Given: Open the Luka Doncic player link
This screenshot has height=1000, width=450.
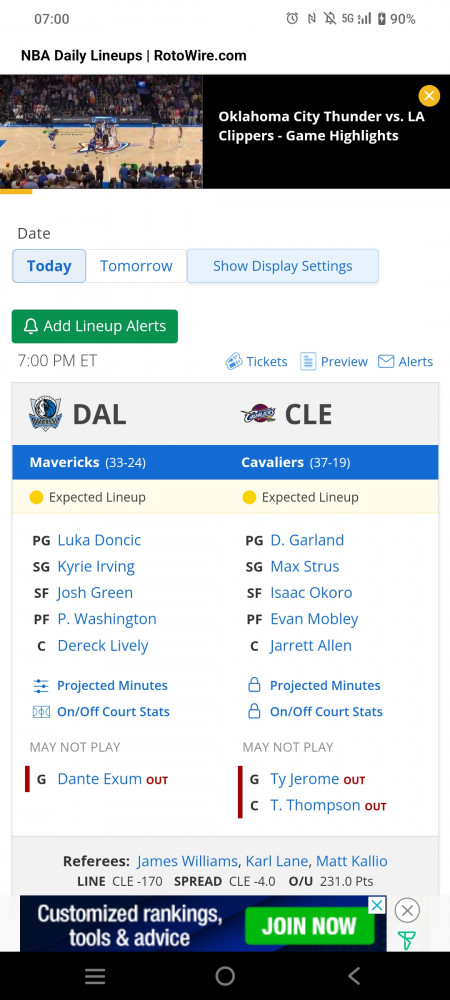Looking at the screenshot, I should click(99, 540).
